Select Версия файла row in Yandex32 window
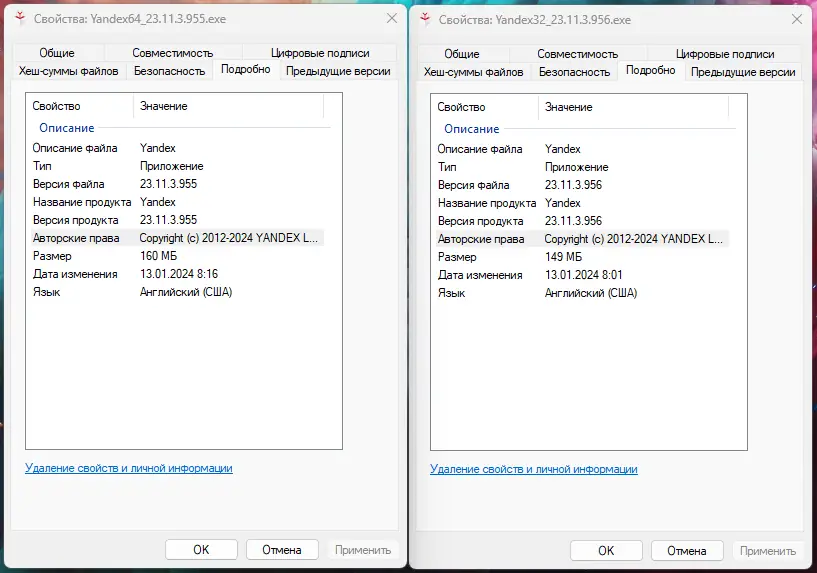This screenshot has height=573, width=817. [x=473, y=185]
